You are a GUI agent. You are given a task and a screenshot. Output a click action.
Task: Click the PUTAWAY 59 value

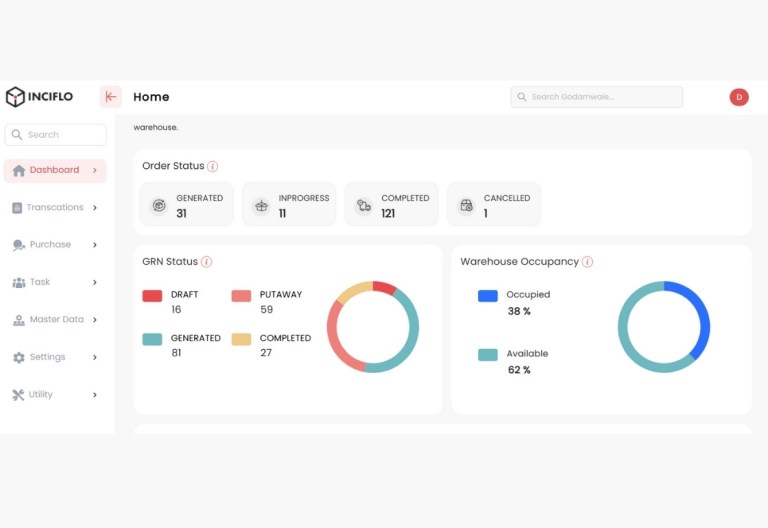266,310
